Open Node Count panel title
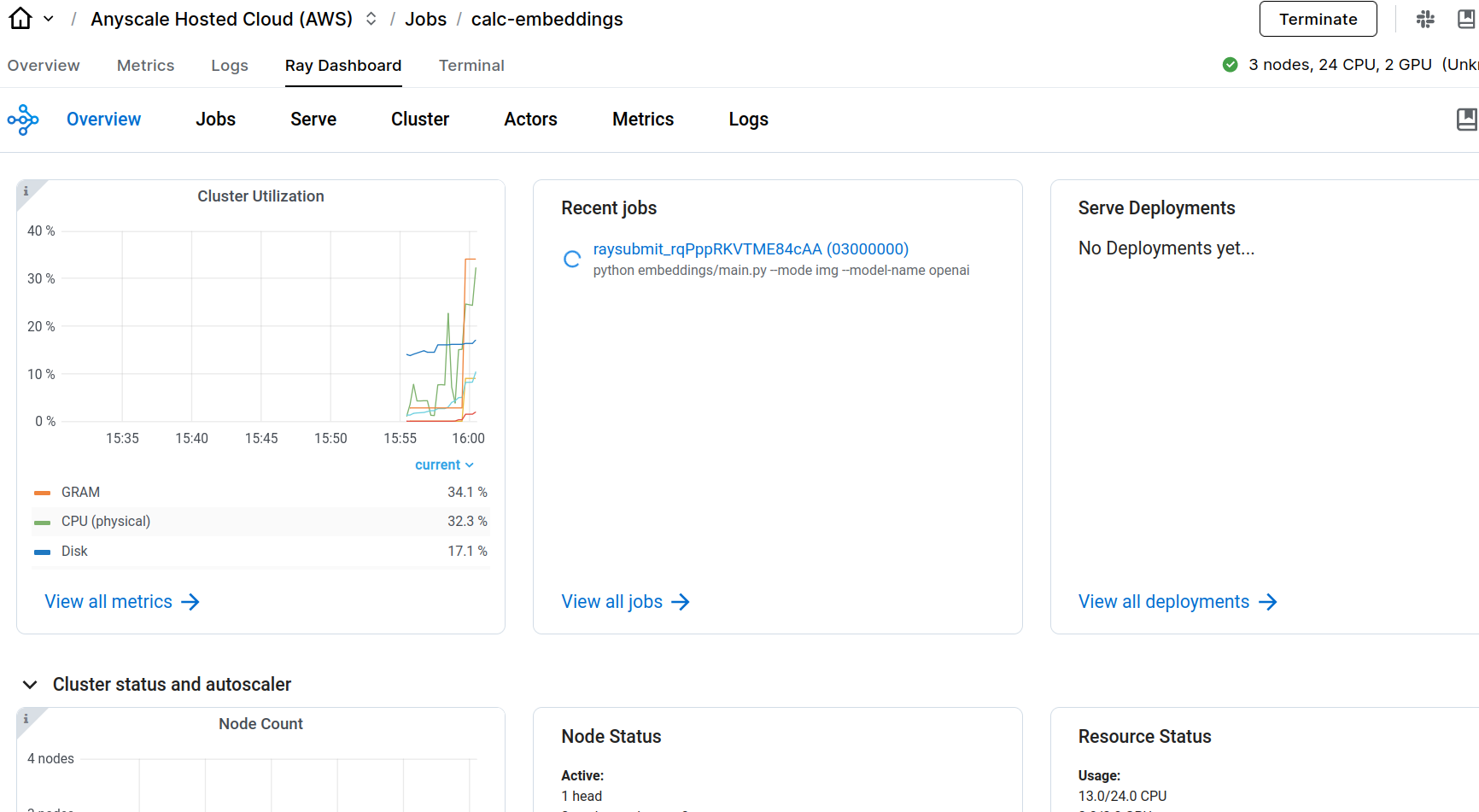Viewport: 1479px width, 812px height. tap(260, 724)
